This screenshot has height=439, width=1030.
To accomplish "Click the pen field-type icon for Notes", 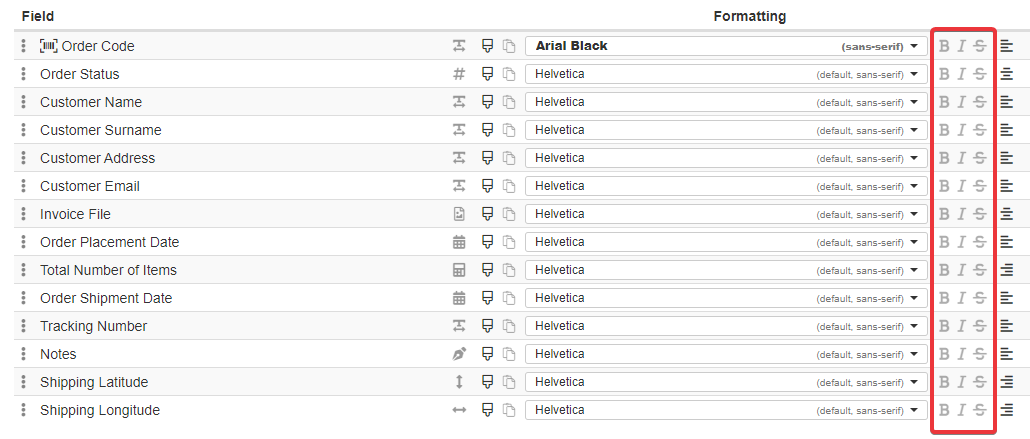I will [x=459, y=354].
